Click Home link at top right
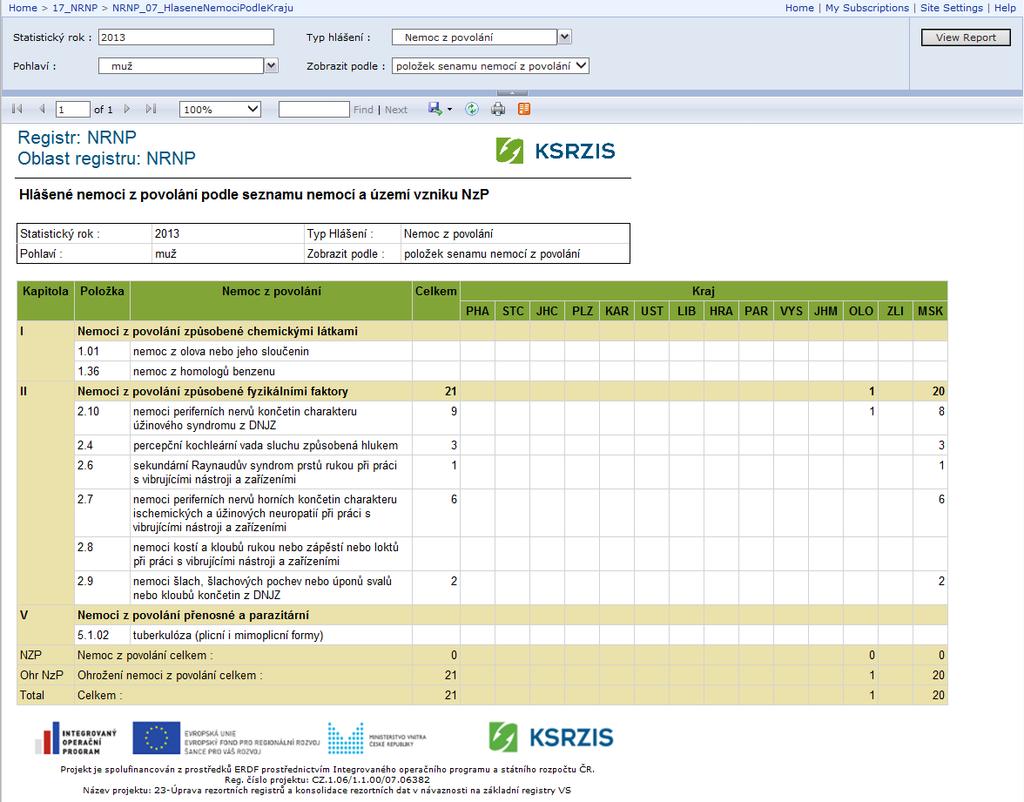Viewport: 1024px width, 802px height. click(x=799, y=8)
